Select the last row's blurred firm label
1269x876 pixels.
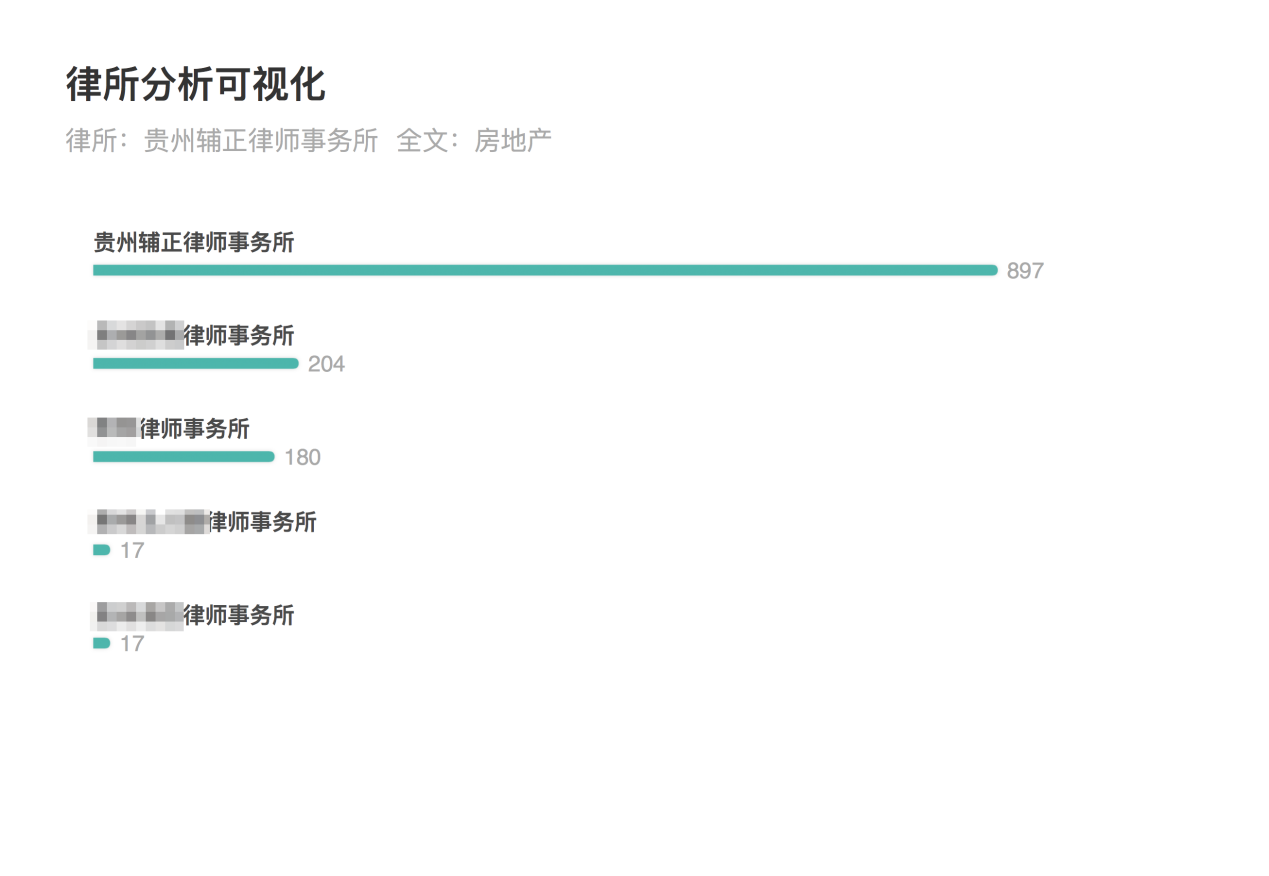[194, 615]
